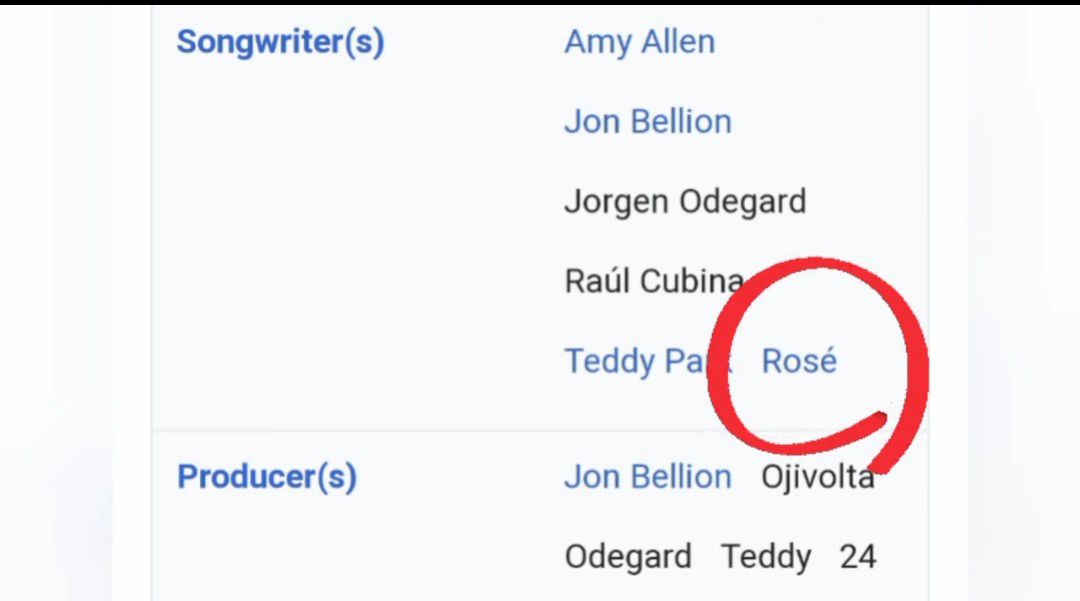Click the Ojivolta producer name
The image size is (1080, 601).
[817, 477]
